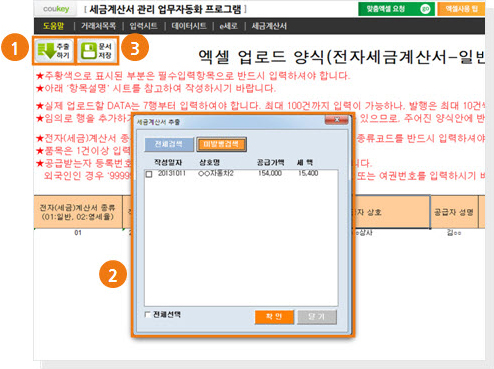The width and height of the screenshot is (494, 369).
Task: Click the orange 엑셀사용 팁 button
Action: point(461,9)
